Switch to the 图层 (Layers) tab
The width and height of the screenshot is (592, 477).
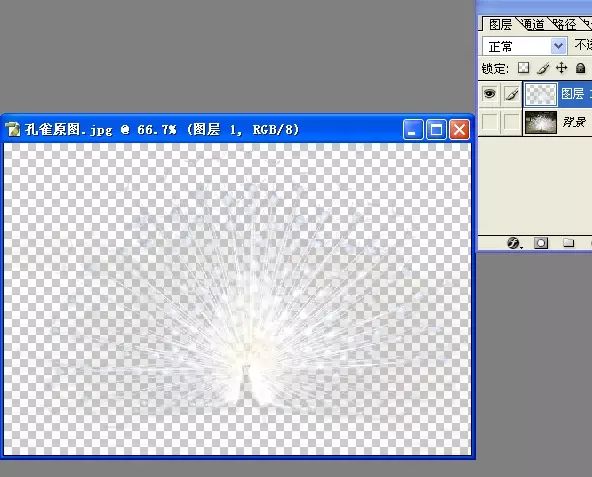coord(500,25)
